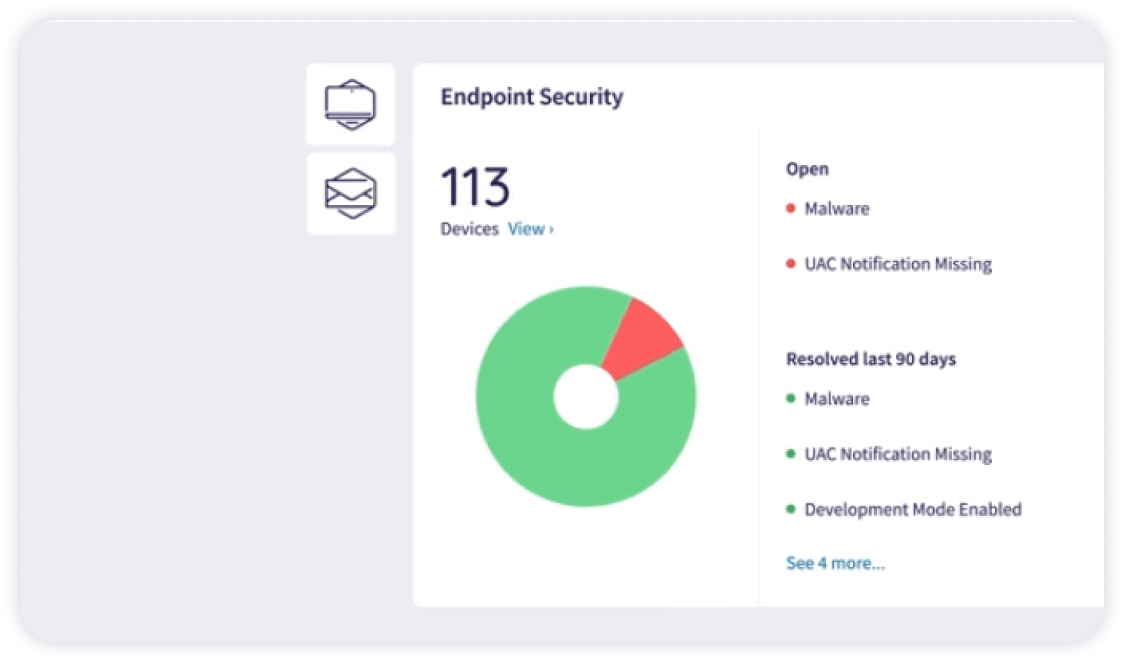Click the red dot beside open Malware
This screenshot has width=1124, height=662.
click(791, 210)
